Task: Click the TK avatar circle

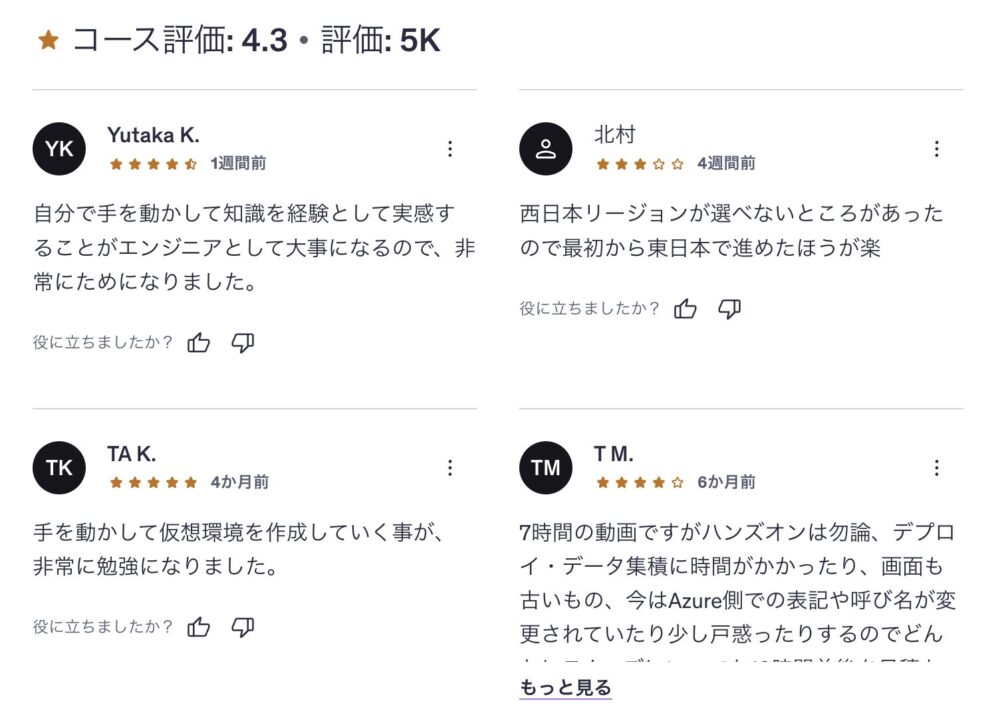Action: 59,467
